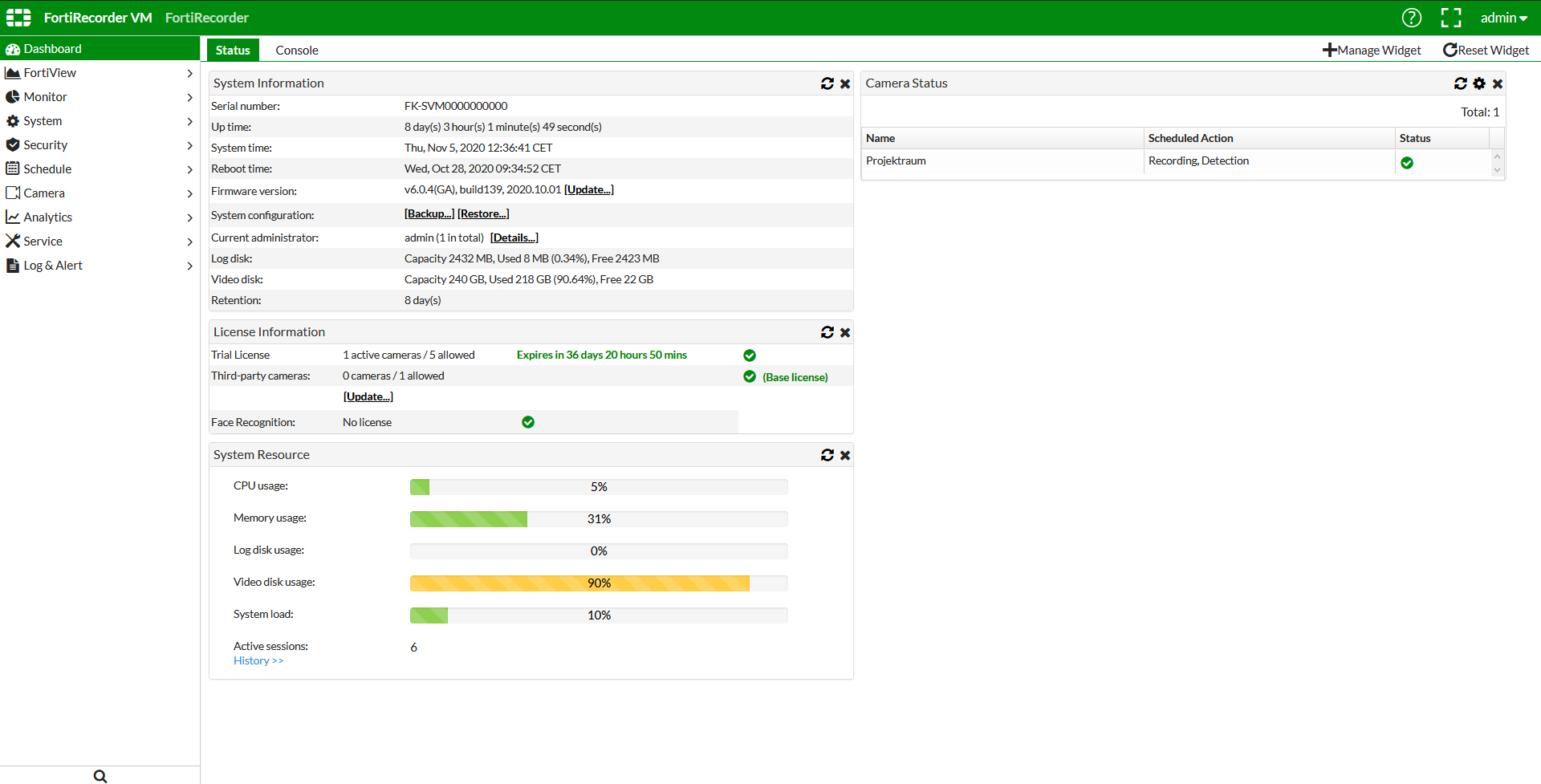Screen dimensions: 1541x784
Task: Close the License Information widget
Action: click(x=845, y=332)
